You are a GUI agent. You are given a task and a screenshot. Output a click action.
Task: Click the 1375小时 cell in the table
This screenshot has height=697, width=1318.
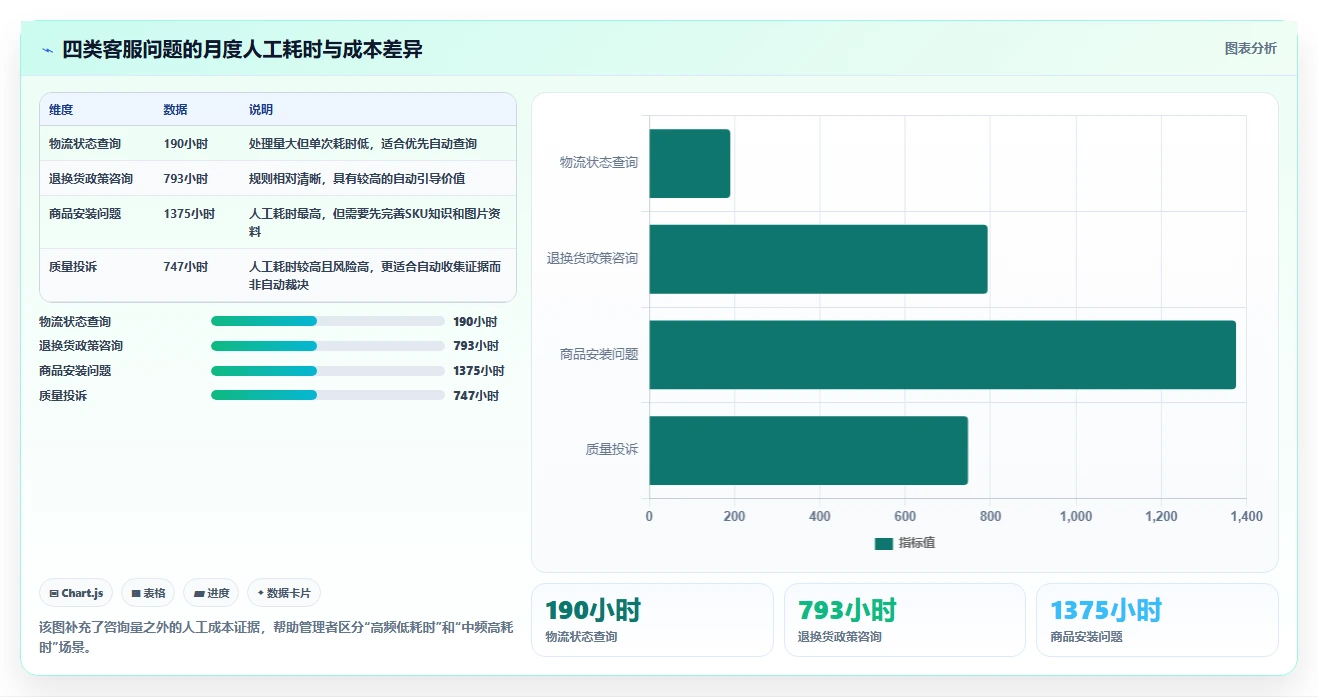[x=190, y=214]
